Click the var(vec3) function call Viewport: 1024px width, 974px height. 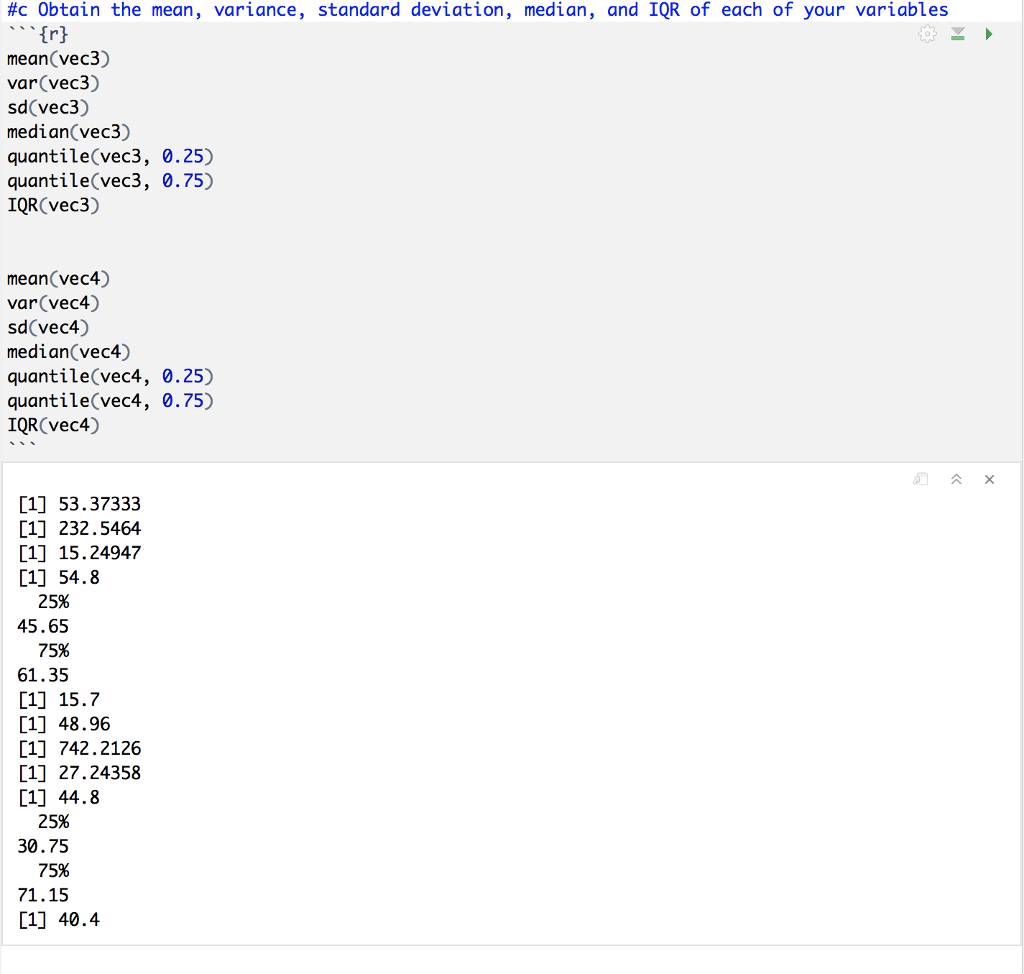[50, 82]
